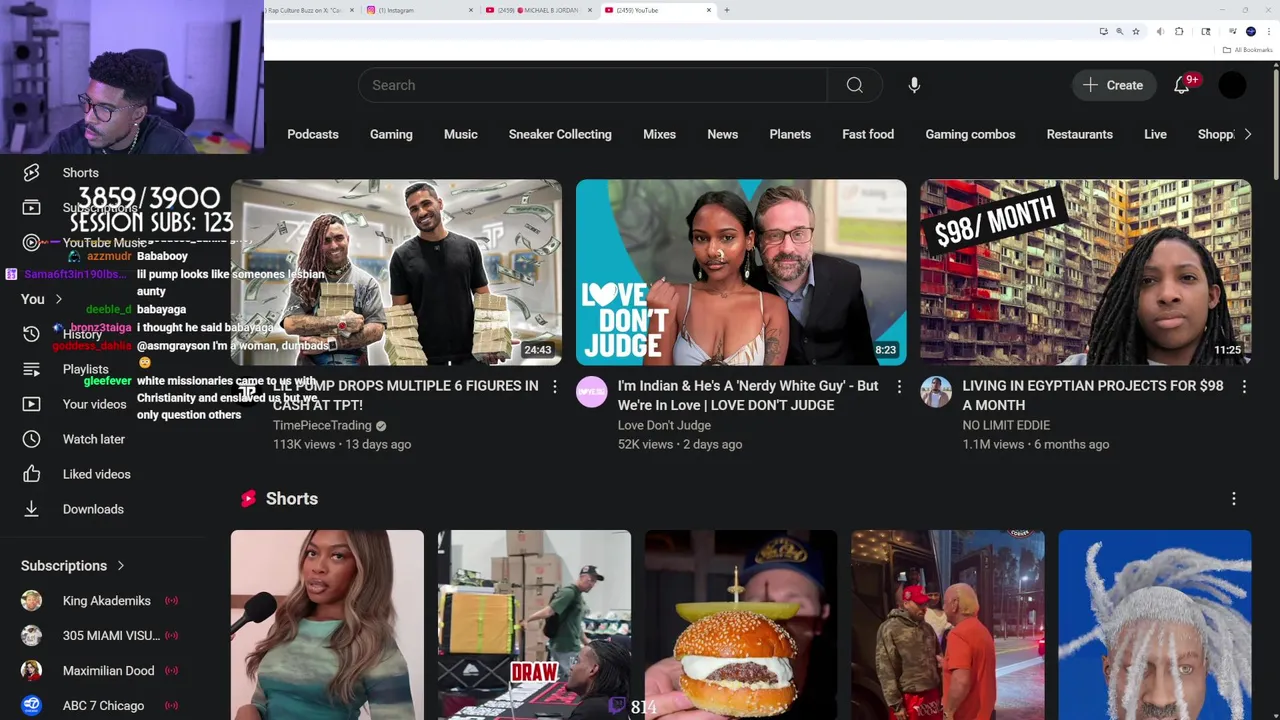The image size is (1280, 720).
Task: Select the Fast food chip
Action: click(868, 134)
